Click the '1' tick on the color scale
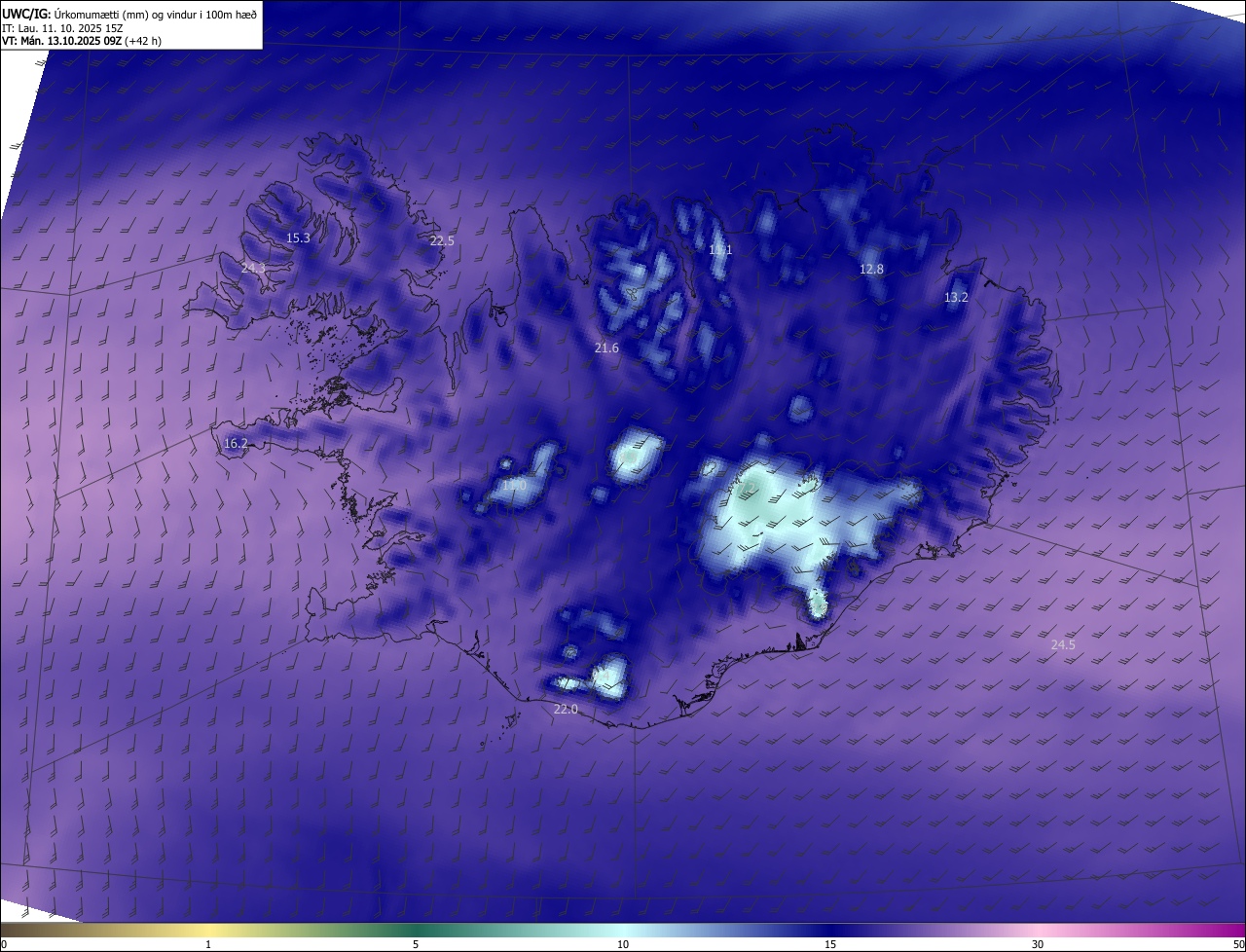This screenshot has width=1246, height=952. 209,944
